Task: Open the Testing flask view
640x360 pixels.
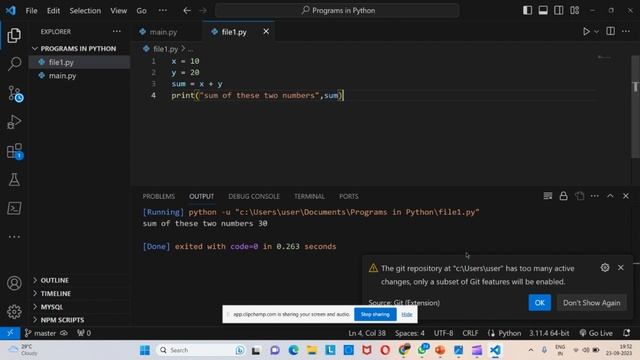Action: coord(14,180)
